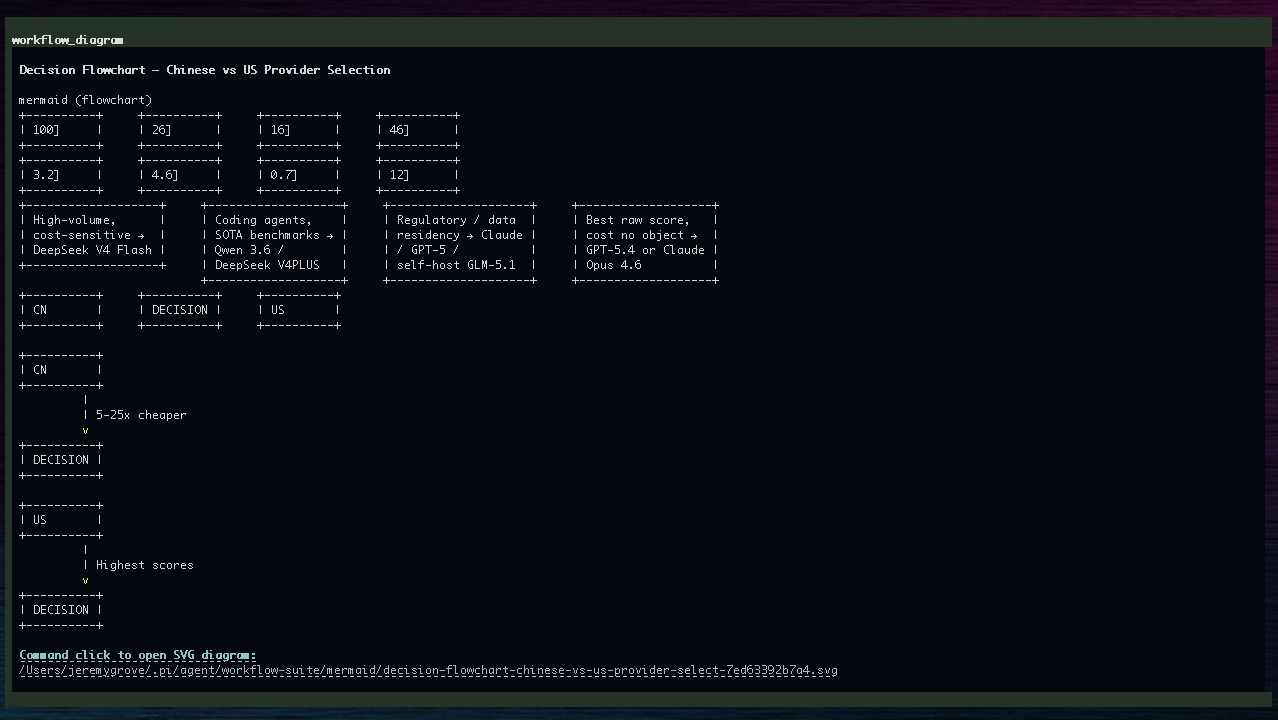Open the decision-flowchart SVG file path link
Image resolution: width=1278 pixels, height=720 pixels.
(428, 670)
